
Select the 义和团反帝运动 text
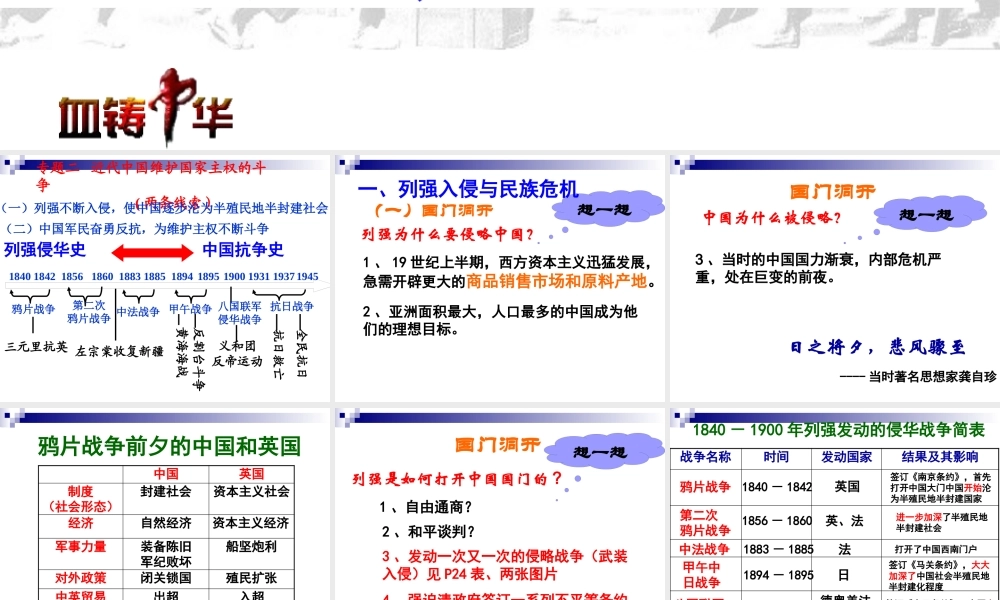tap(237, 354)
